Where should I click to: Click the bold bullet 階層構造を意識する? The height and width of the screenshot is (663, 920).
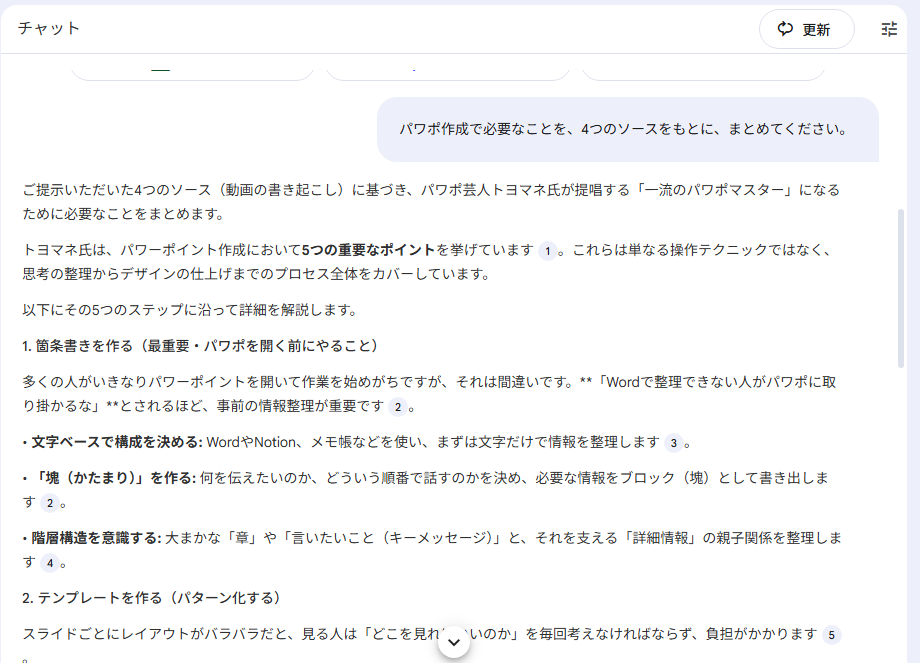(96, 537)
